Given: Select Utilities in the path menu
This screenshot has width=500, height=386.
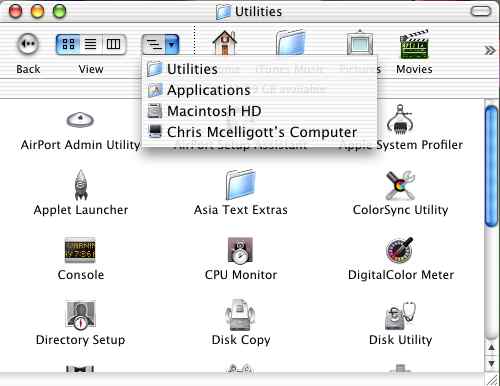Looking at the screenshot, I should (260, 69).
